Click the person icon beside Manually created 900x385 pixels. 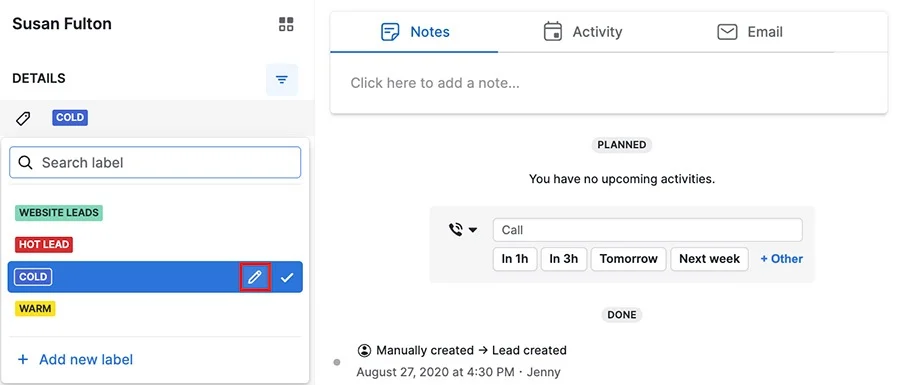coord(364,350)
